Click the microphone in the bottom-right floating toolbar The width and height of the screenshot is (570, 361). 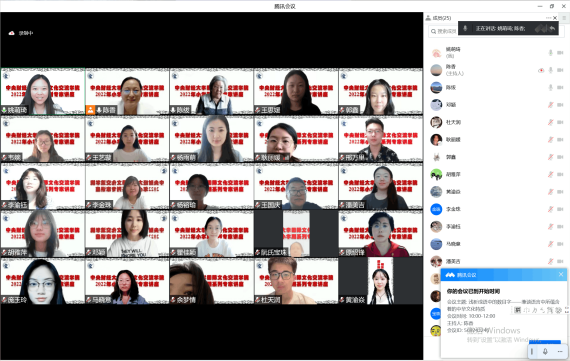[x=545, y=351]
